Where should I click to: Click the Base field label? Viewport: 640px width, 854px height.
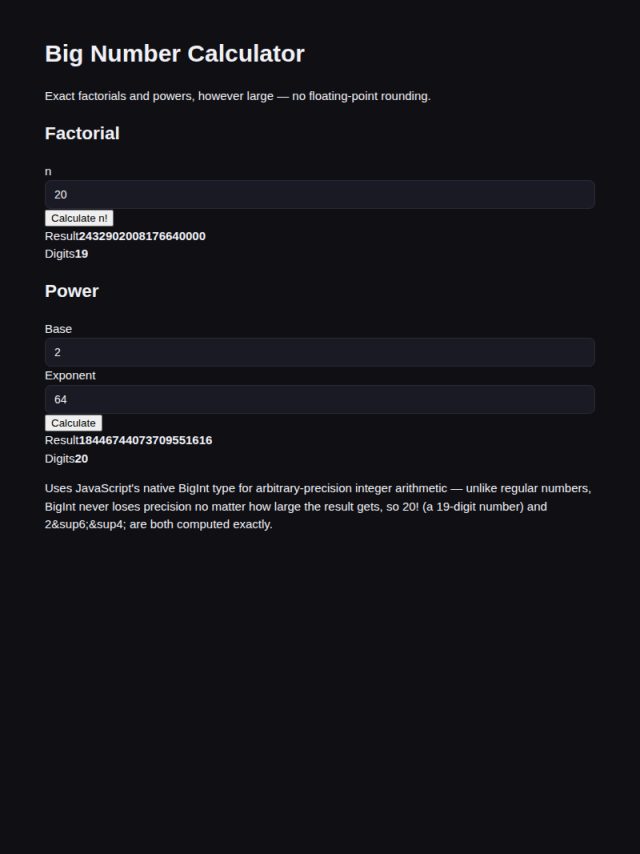click(58, 329)
